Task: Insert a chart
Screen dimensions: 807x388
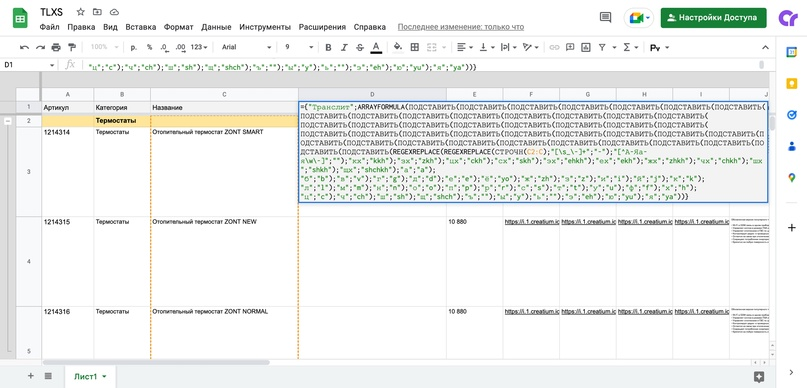Action: [585, 47]
